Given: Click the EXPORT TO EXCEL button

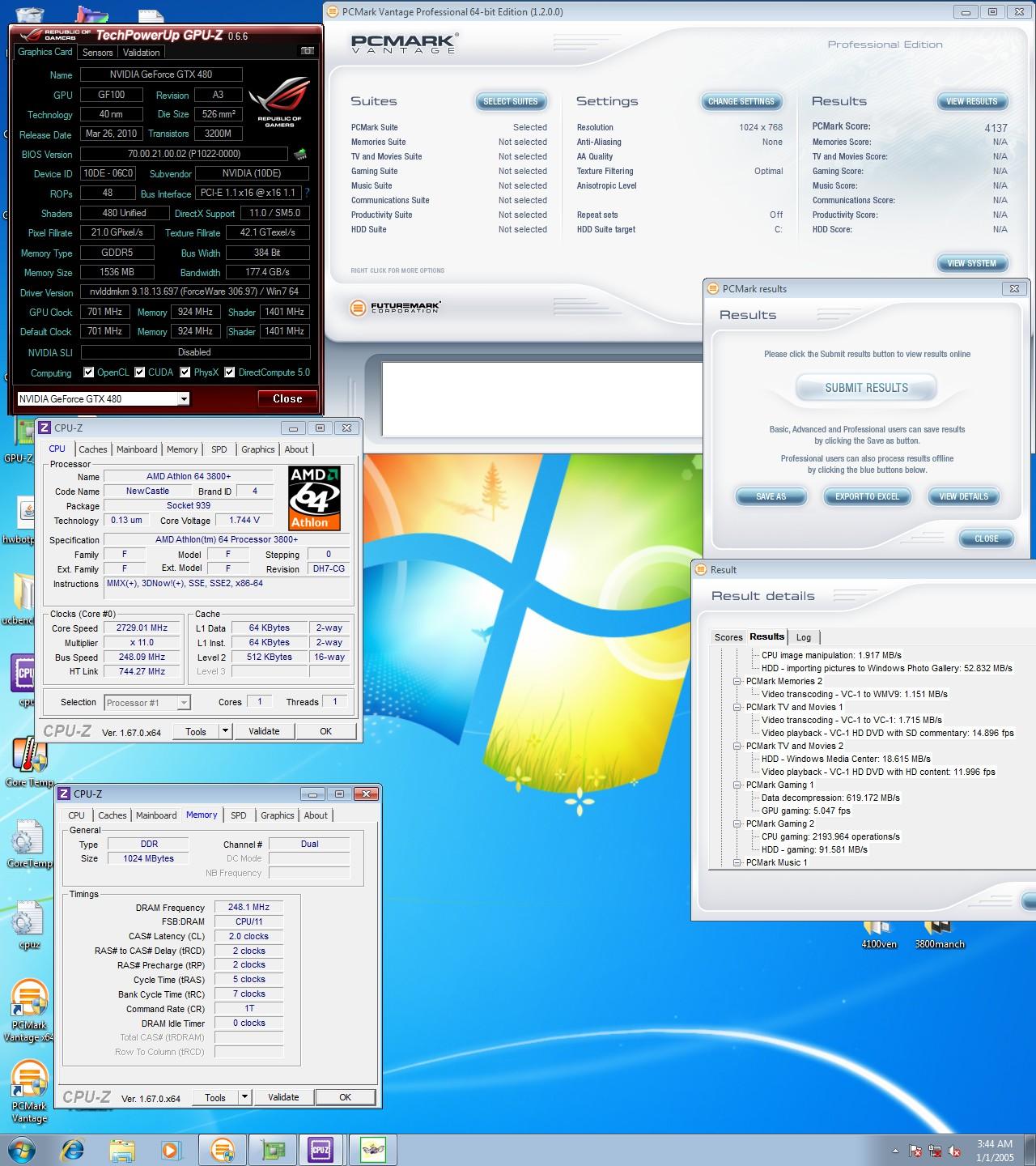Looking at the screenshot, I should [867, 496].
